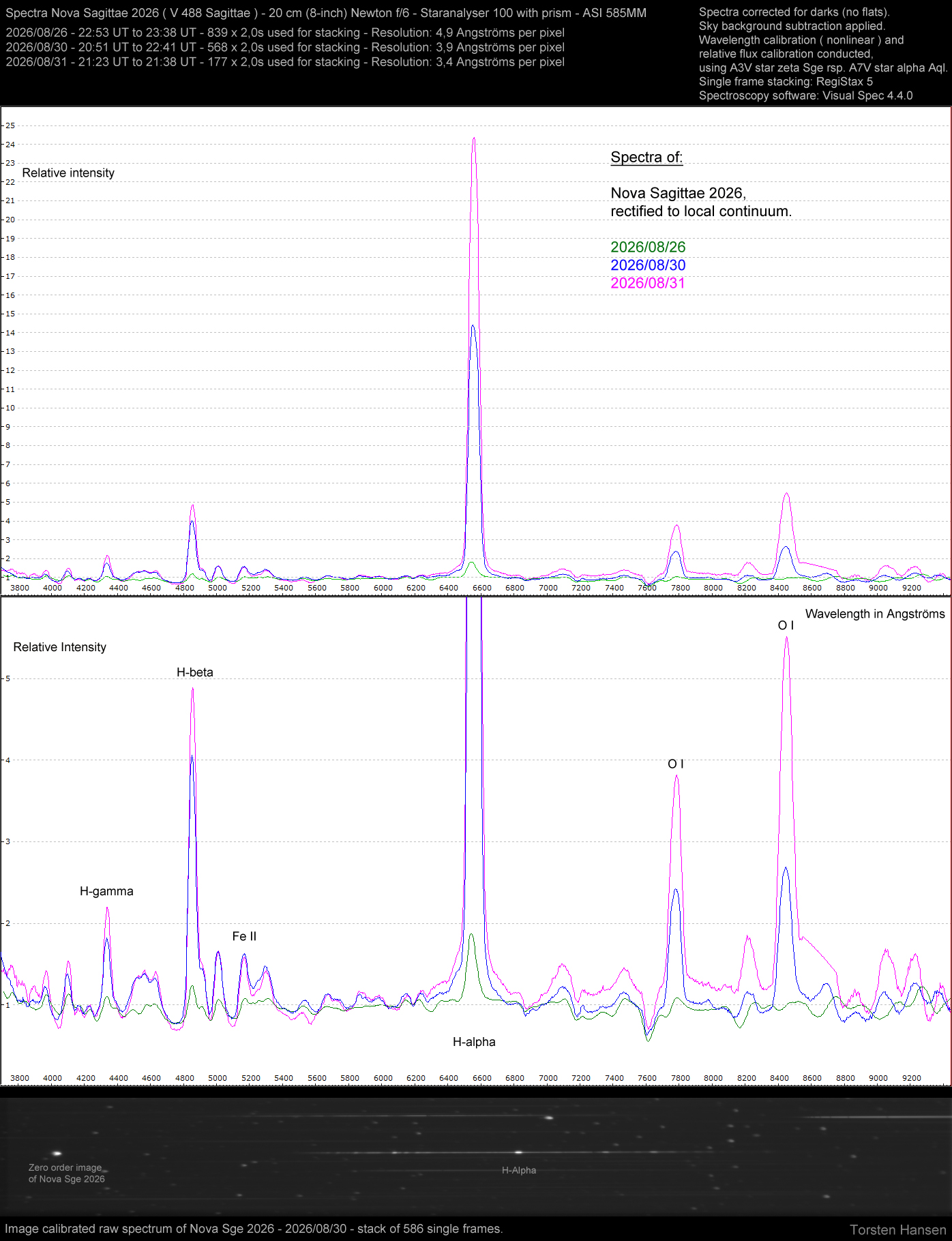Click the title line beginning "Spectra Nova Sagittae 2026"
This screenshot has height=1241, width=952.
(326, 13)
